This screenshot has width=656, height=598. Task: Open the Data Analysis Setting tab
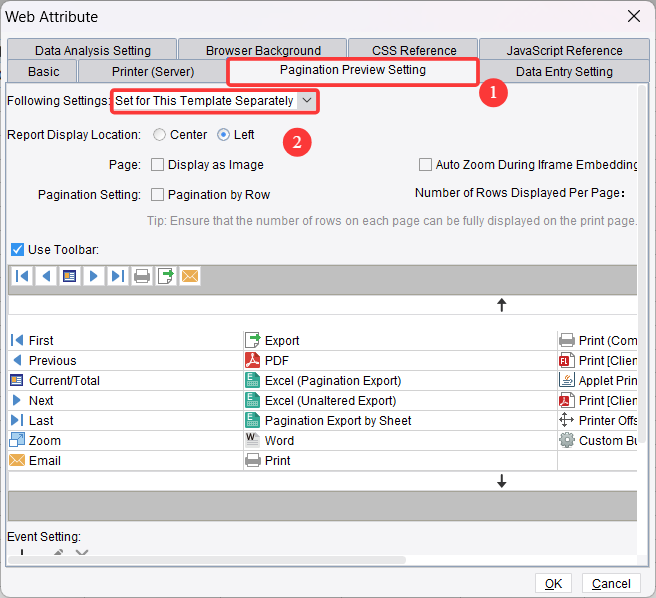point(92,50)
